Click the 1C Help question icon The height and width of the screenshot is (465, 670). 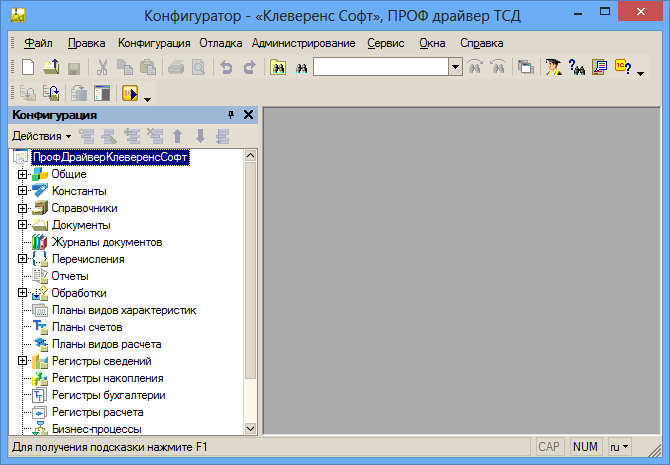tap(623, 67)
